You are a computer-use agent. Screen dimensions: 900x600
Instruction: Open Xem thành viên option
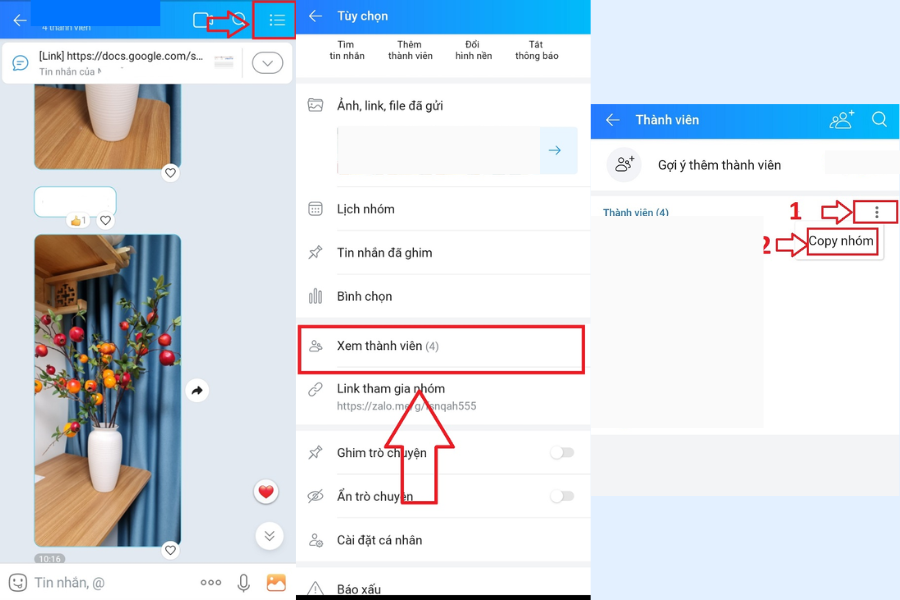(440, 347)
